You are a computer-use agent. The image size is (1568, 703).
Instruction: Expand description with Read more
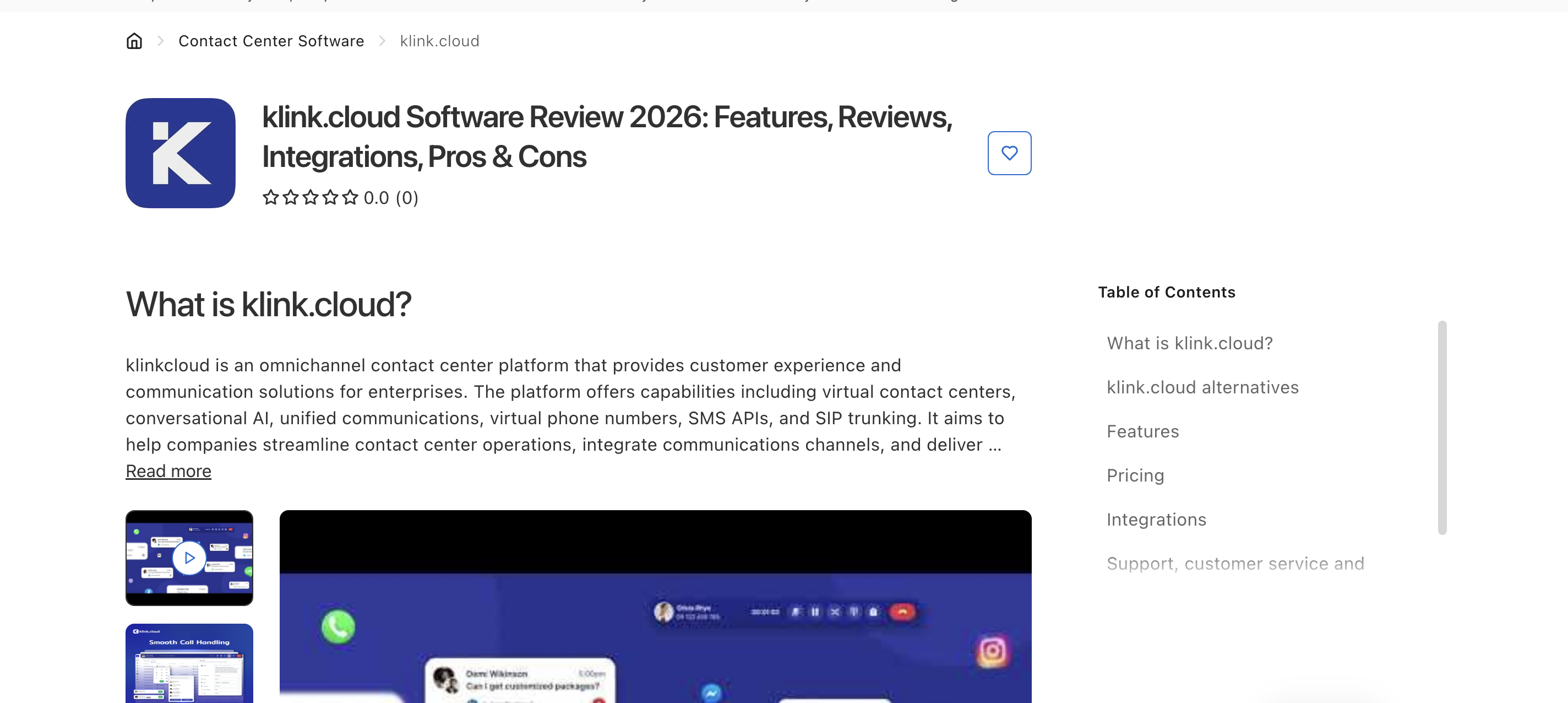pyautogui.click(x=168, y=471)
